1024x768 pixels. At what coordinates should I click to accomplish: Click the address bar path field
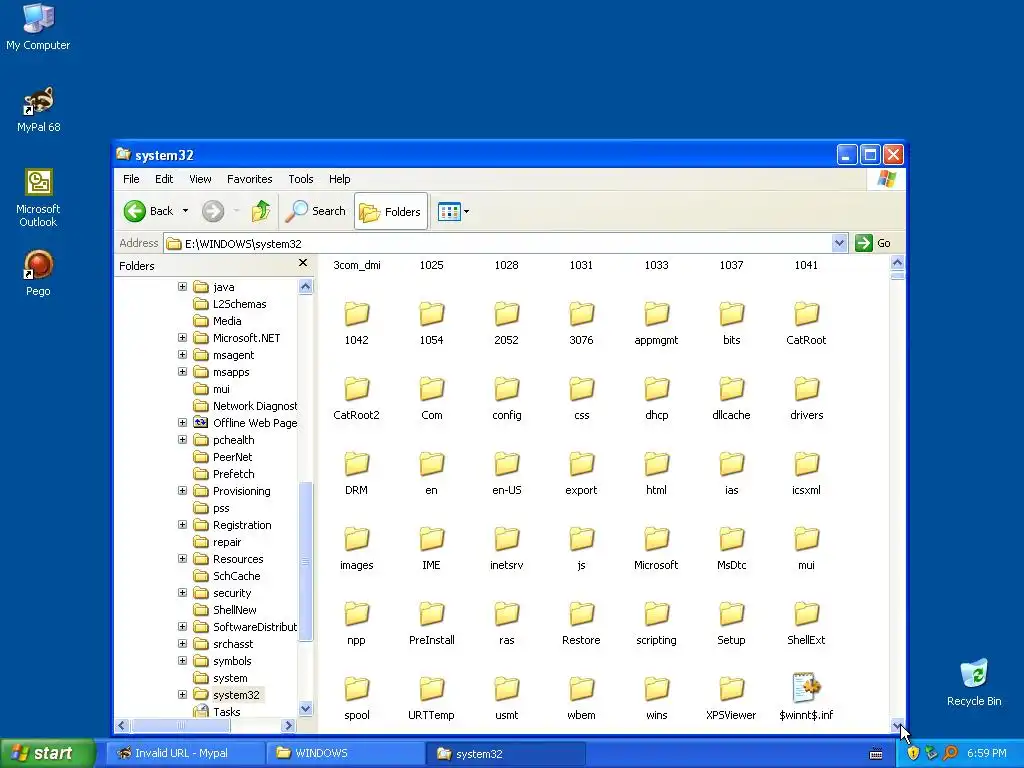[x=498, y=244]
